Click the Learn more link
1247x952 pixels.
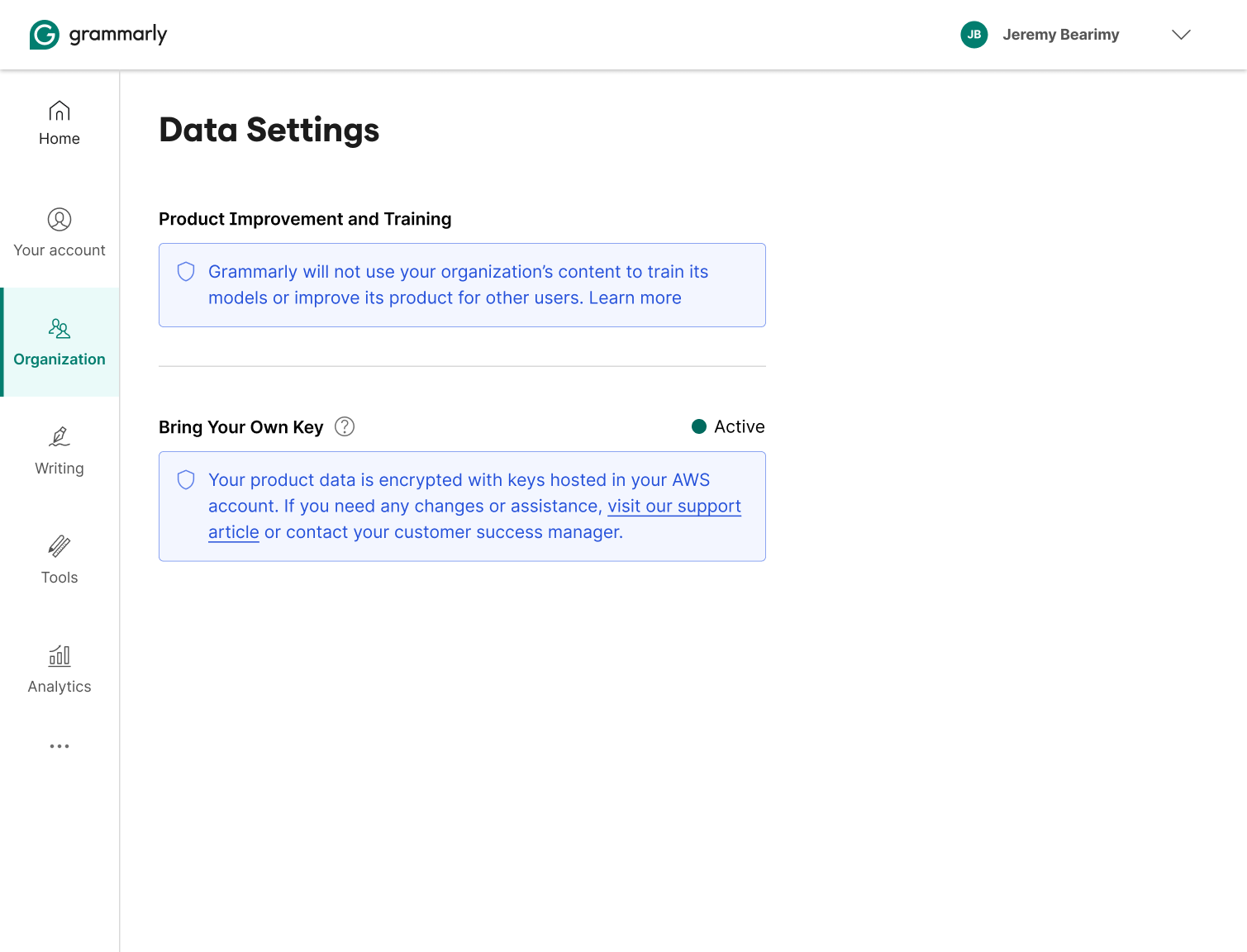[x=635, y=297]
